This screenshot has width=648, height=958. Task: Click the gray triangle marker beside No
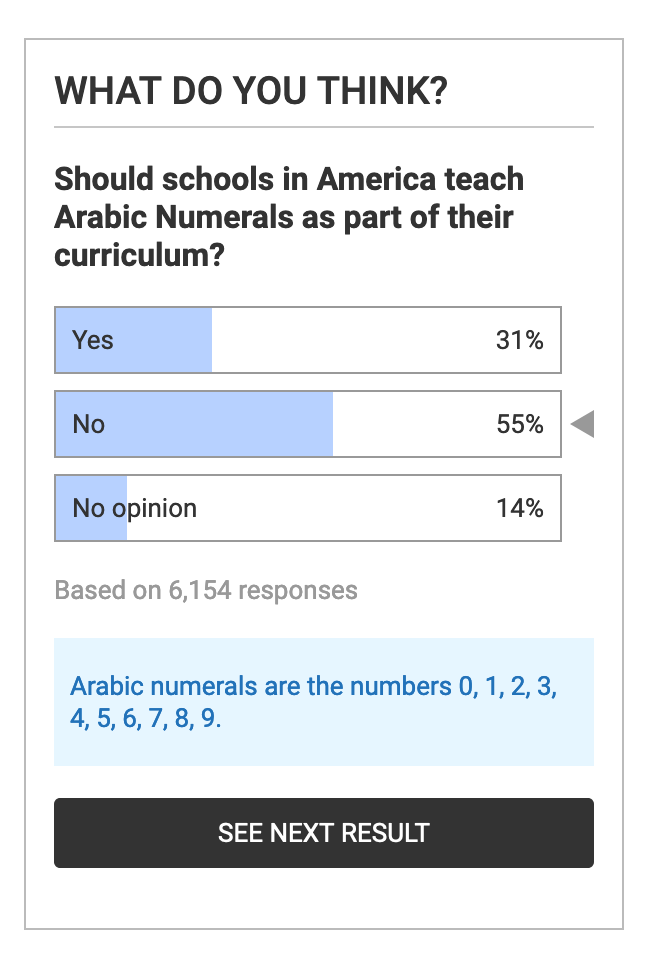point(583,425)
